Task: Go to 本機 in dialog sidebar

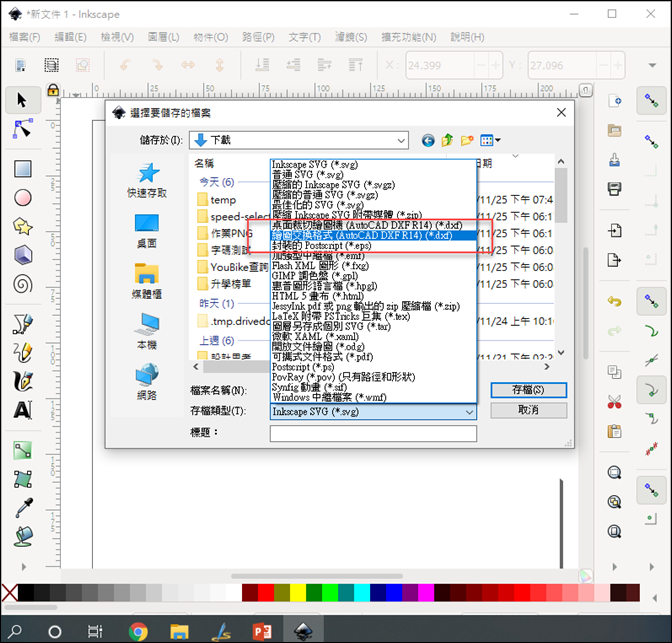Action: pyautogui.click(x=147, y=332)
